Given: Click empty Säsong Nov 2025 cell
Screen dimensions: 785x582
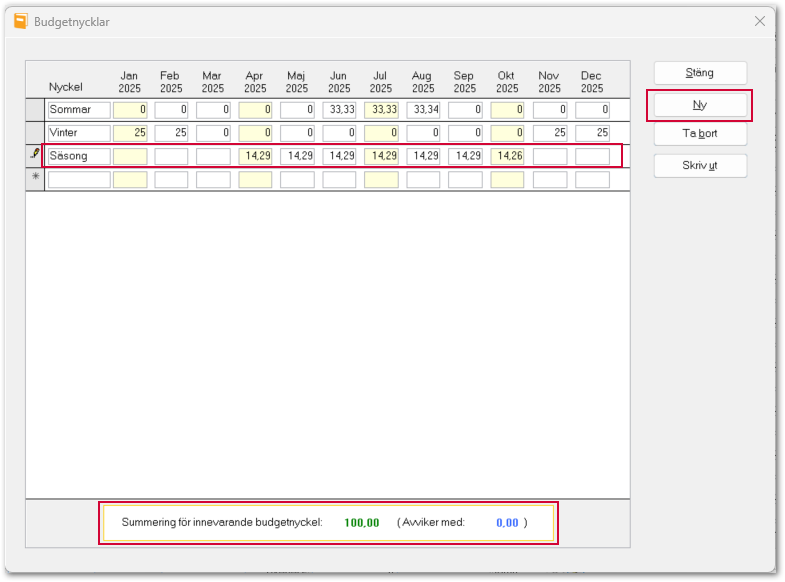Looking at the screenshot, I should [x=550, y=156].
